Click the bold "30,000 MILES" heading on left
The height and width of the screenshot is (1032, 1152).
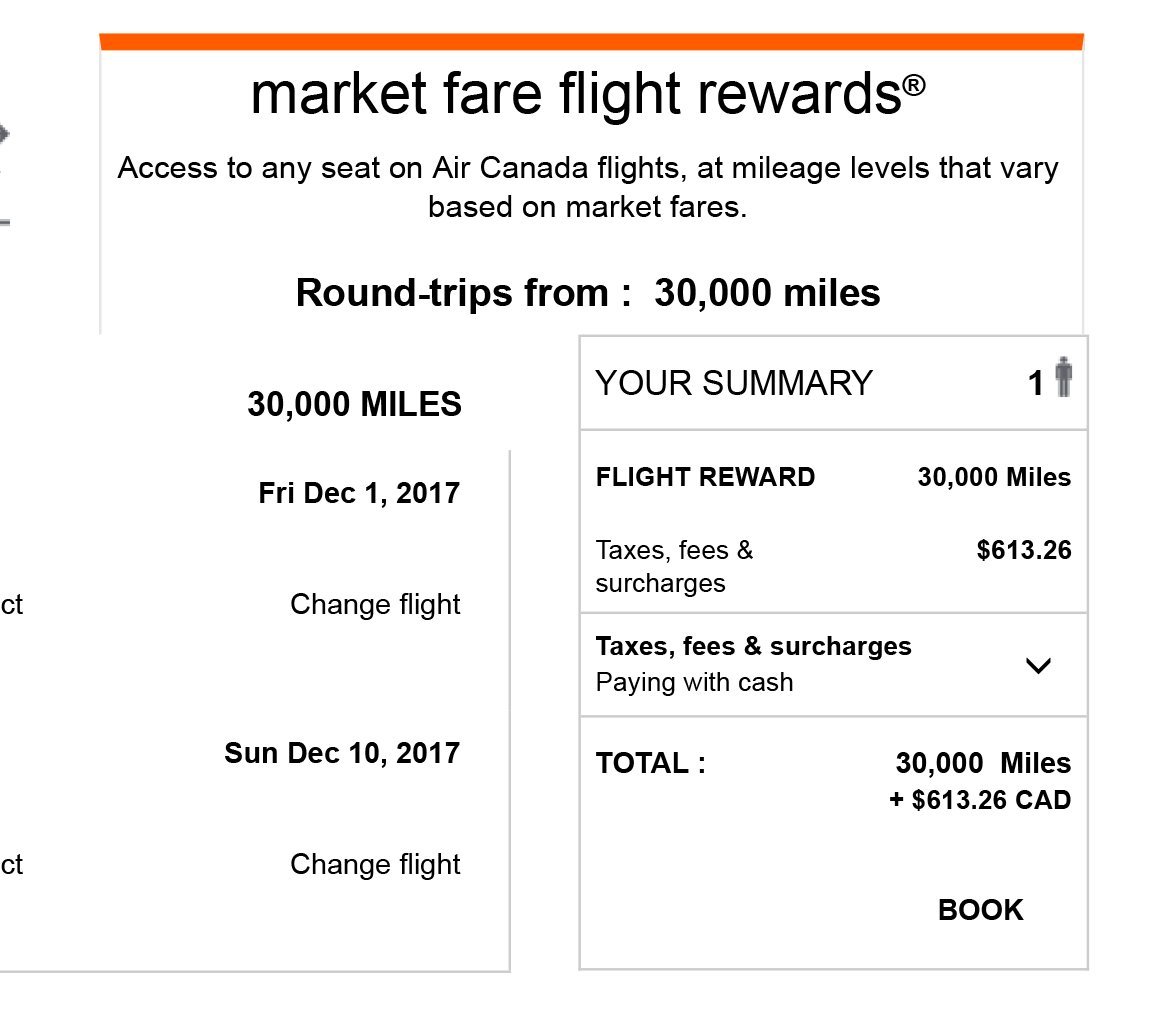(354, 405)
